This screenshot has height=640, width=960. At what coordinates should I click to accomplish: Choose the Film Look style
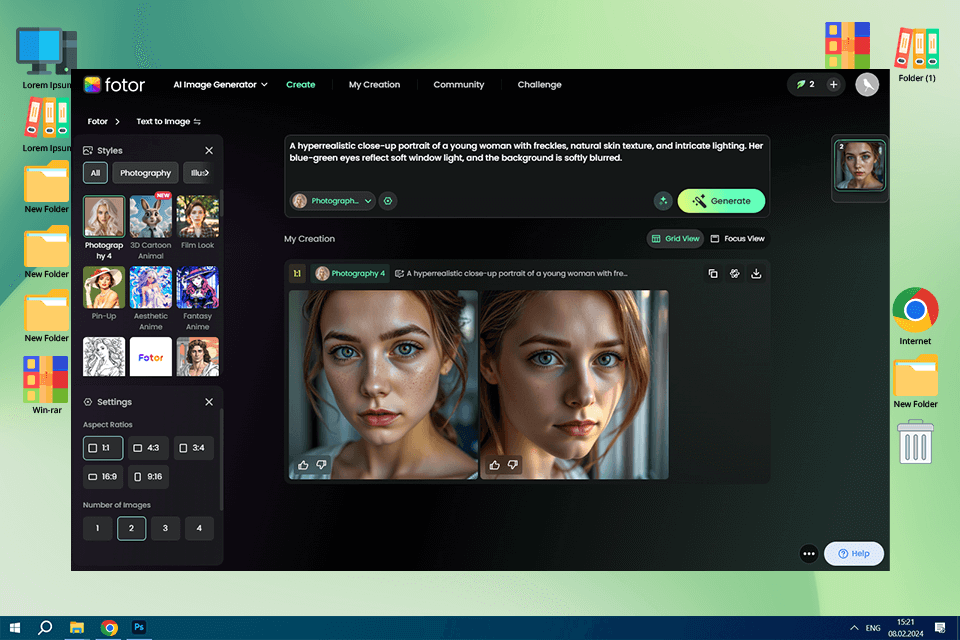[197, 216]
